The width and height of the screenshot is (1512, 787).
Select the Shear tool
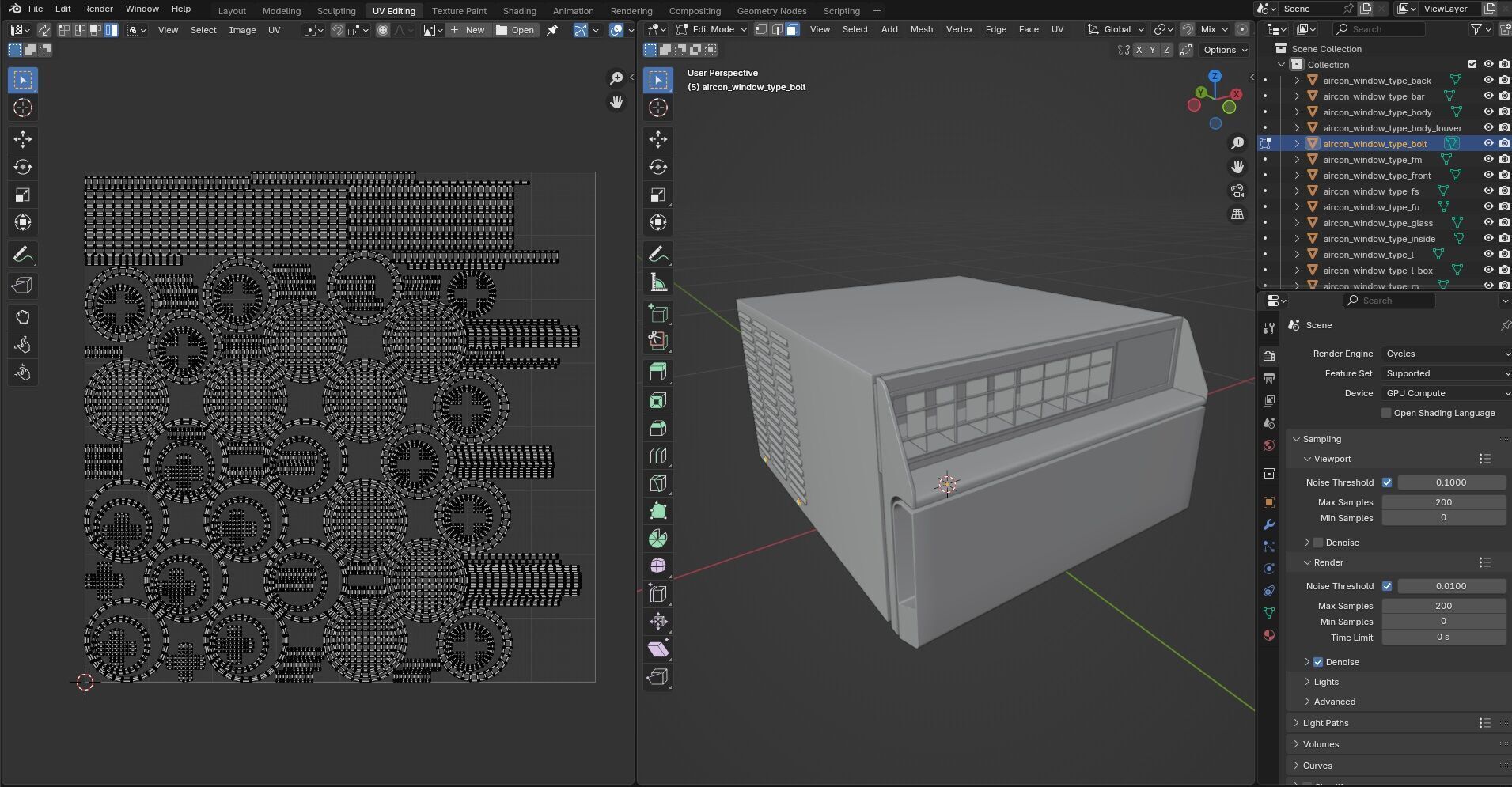(x=658, y=649)
